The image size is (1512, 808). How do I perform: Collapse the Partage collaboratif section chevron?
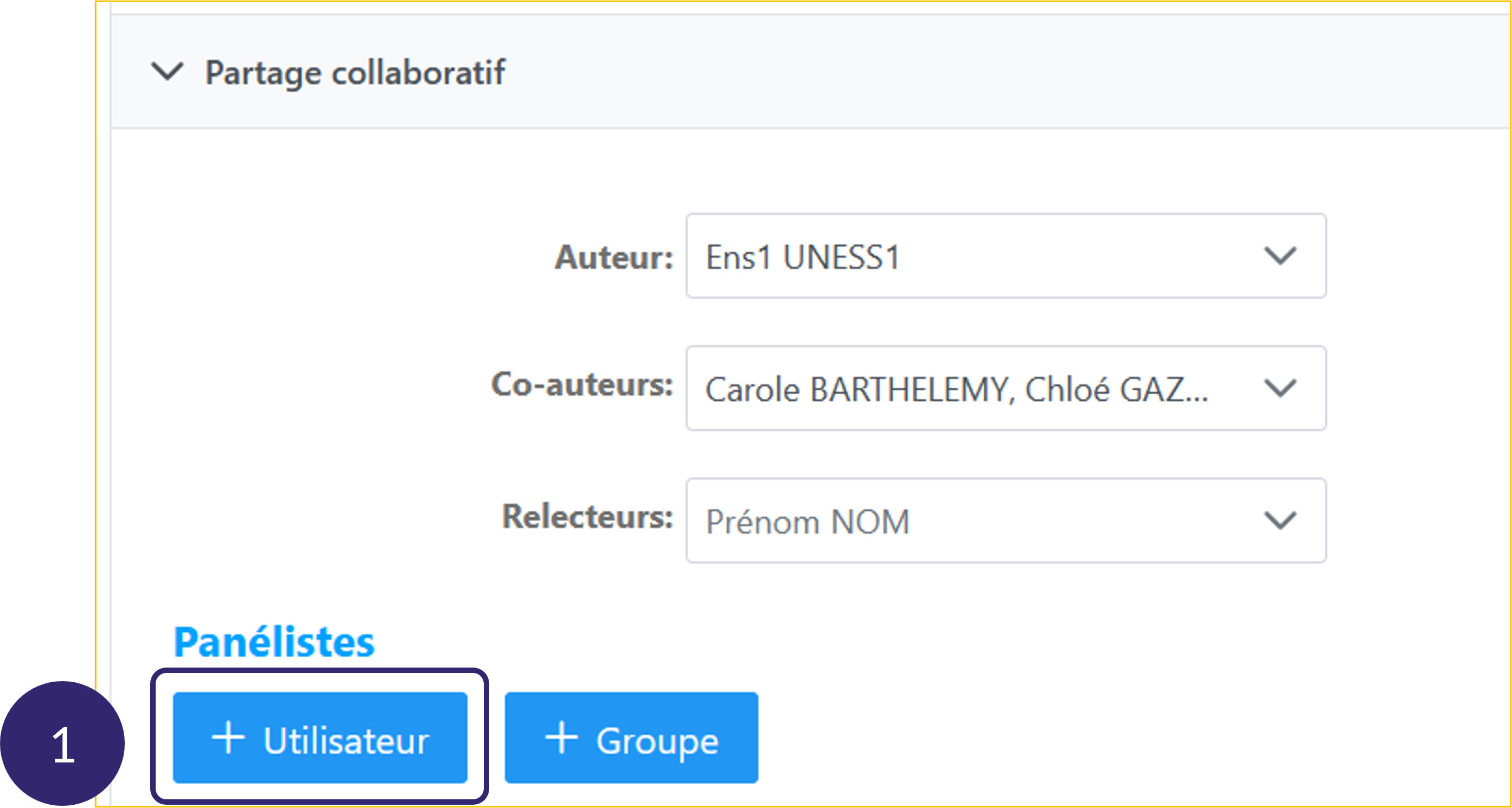pyautogui.click(x=167, y=72)
